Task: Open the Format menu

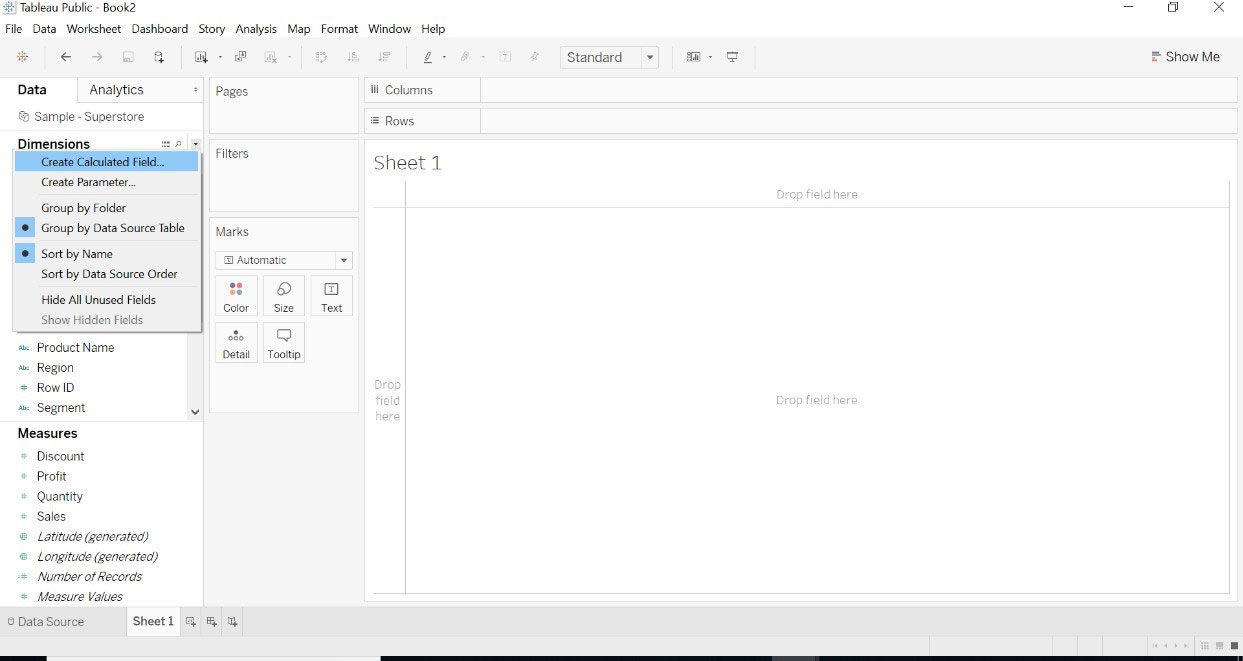Action: [339, 29]
